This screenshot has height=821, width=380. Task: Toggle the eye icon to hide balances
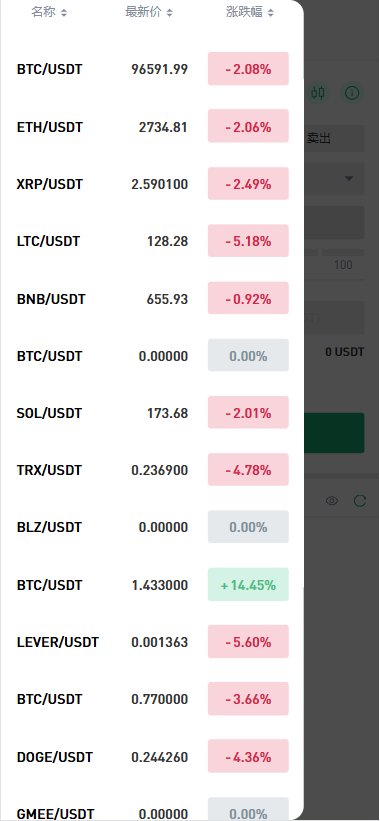coord(332,501)
